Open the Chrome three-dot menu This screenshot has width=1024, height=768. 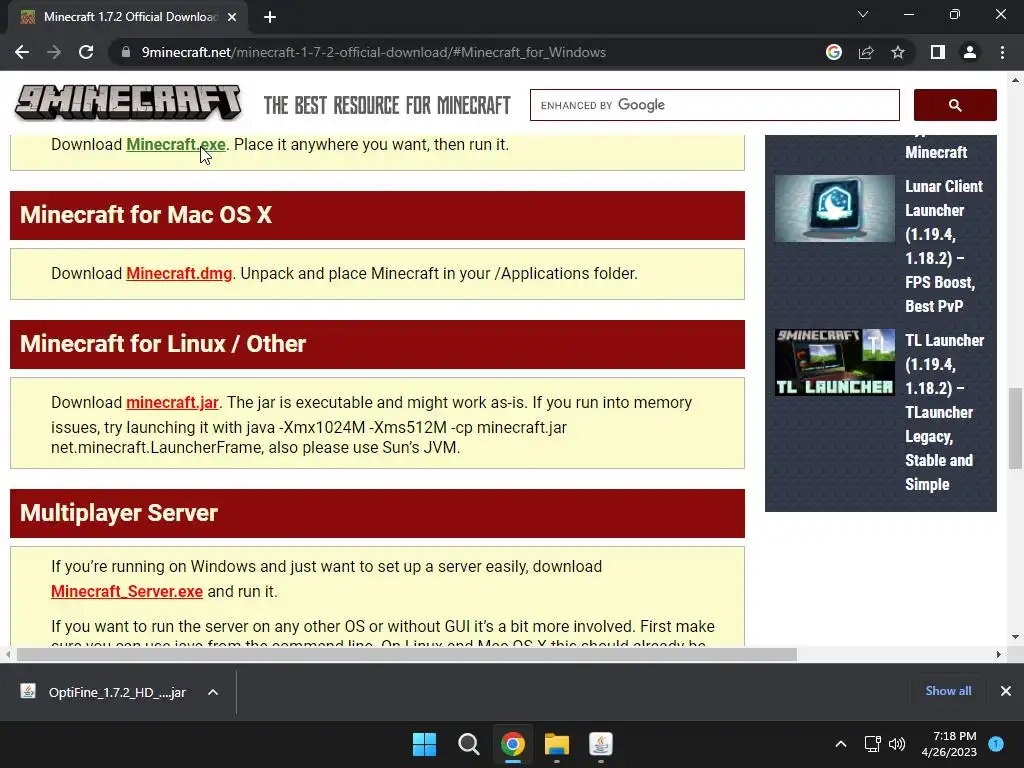[x=1002, y=52]
